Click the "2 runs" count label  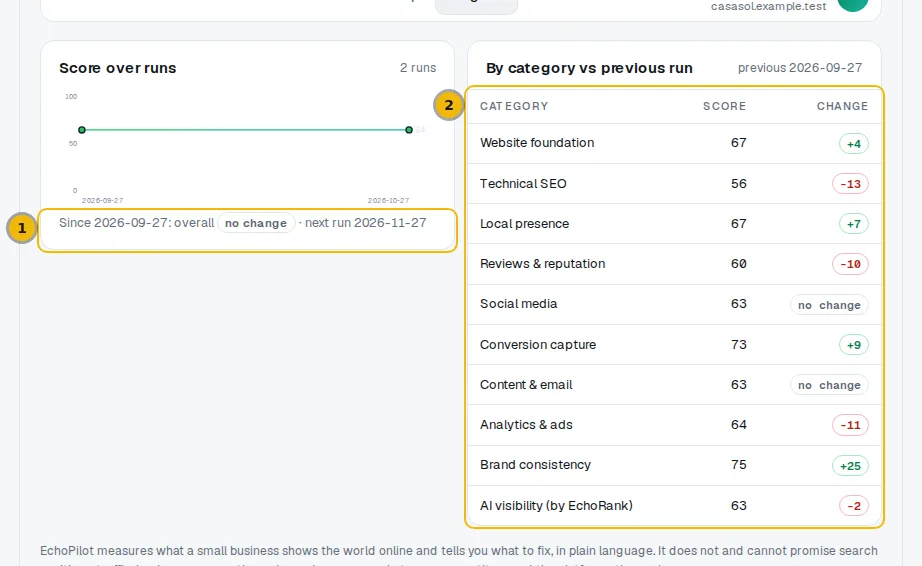tap(418, 68)
